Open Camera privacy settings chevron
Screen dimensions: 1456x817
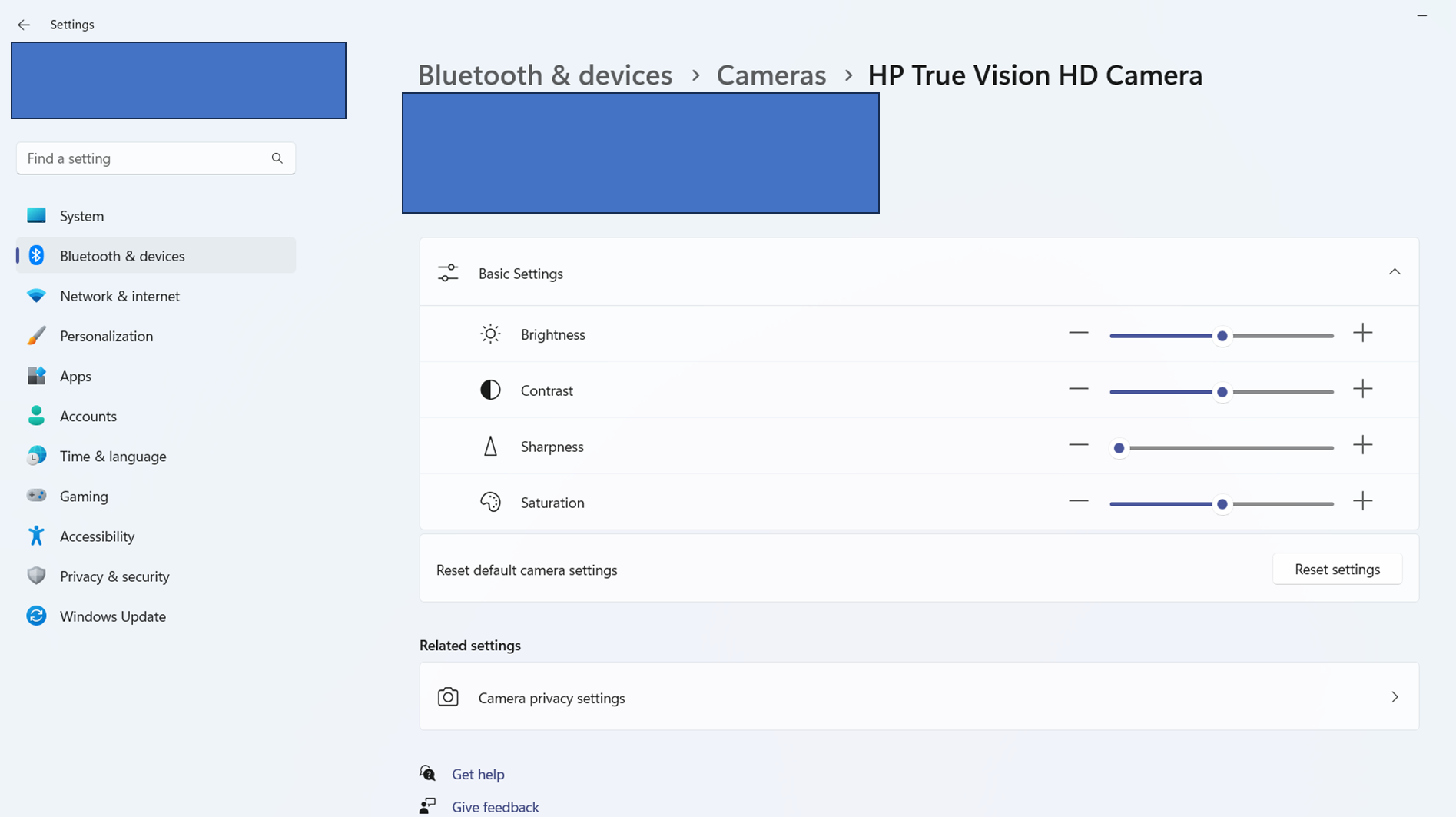(1394, 697)
